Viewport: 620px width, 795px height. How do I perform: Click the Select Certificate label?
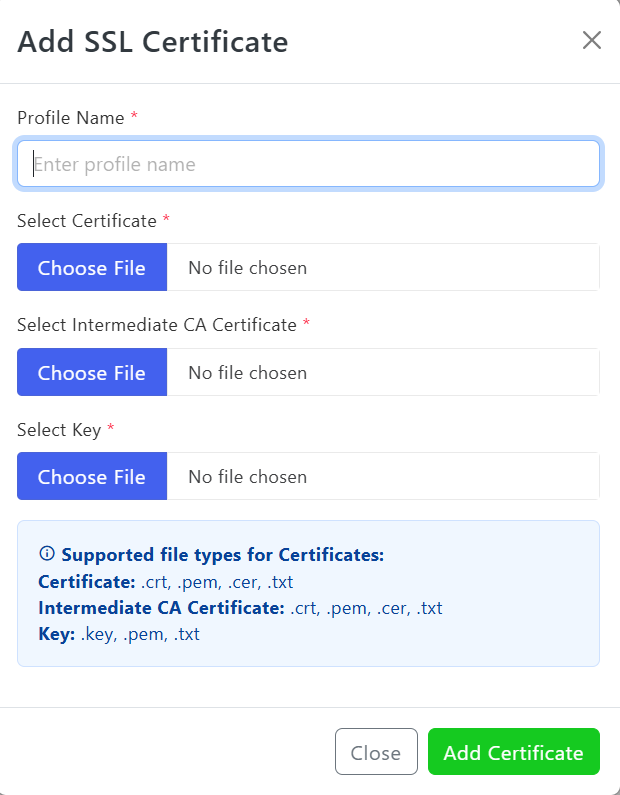pos(87,221)
